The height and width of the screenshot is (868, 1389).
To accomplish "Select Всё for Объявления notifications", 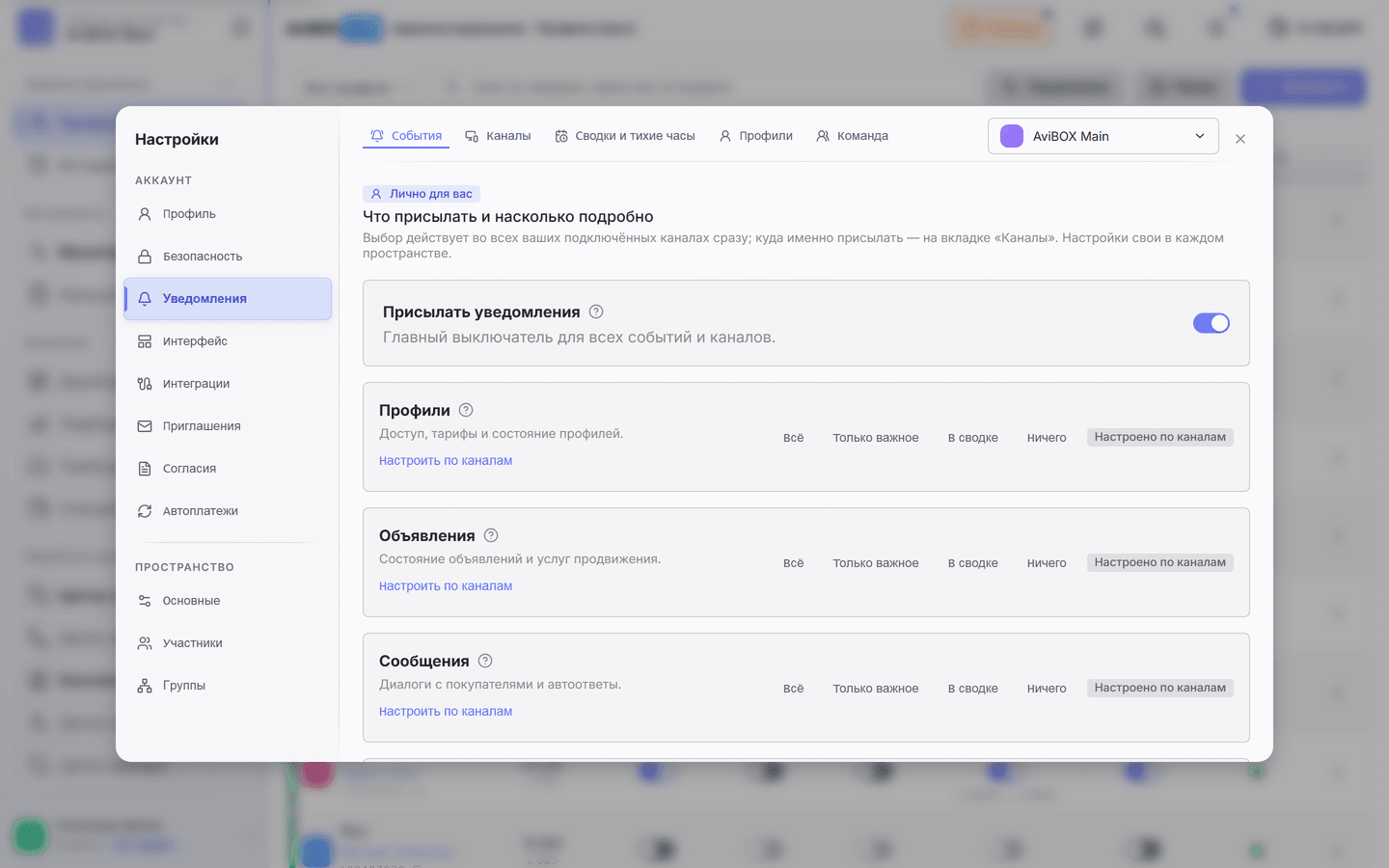I will pyautogui.click(x=793, y=563).
